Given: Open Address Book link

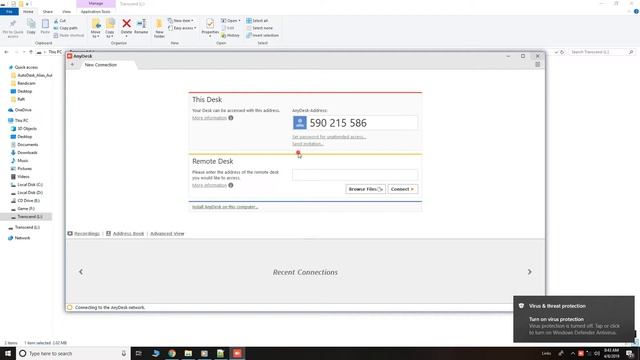Looking at the screenshot, I should coord(128,233).
